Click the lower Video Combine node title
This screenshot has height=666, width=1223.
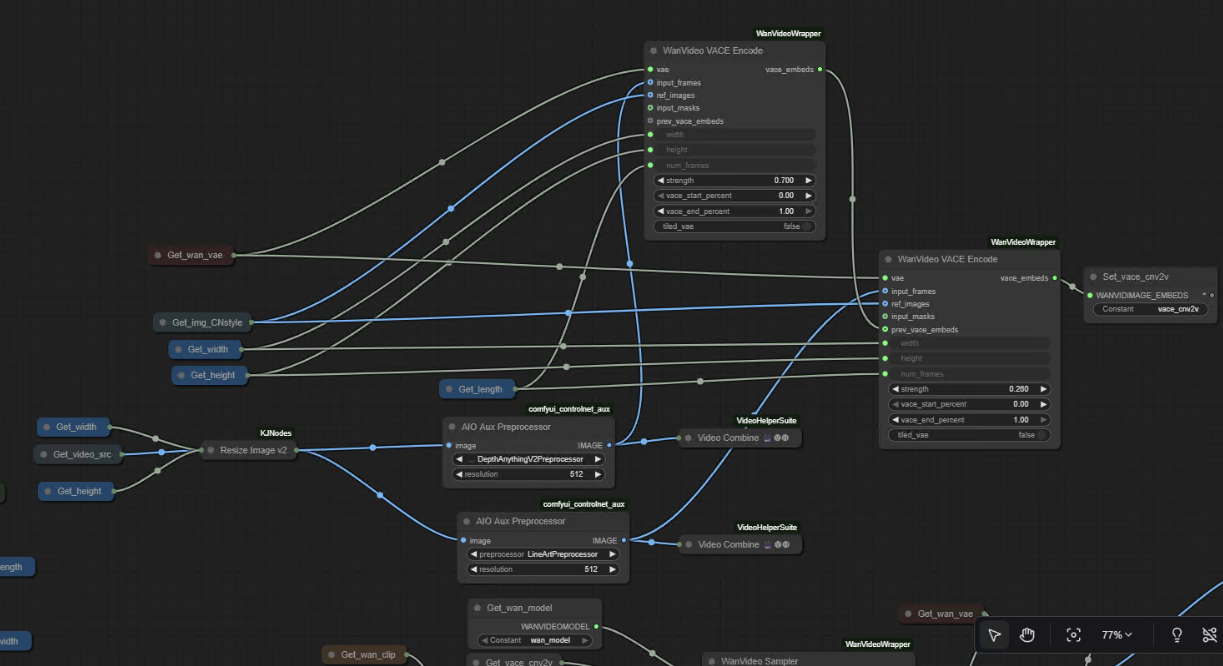pyautogui.click(x=728, y=545)
